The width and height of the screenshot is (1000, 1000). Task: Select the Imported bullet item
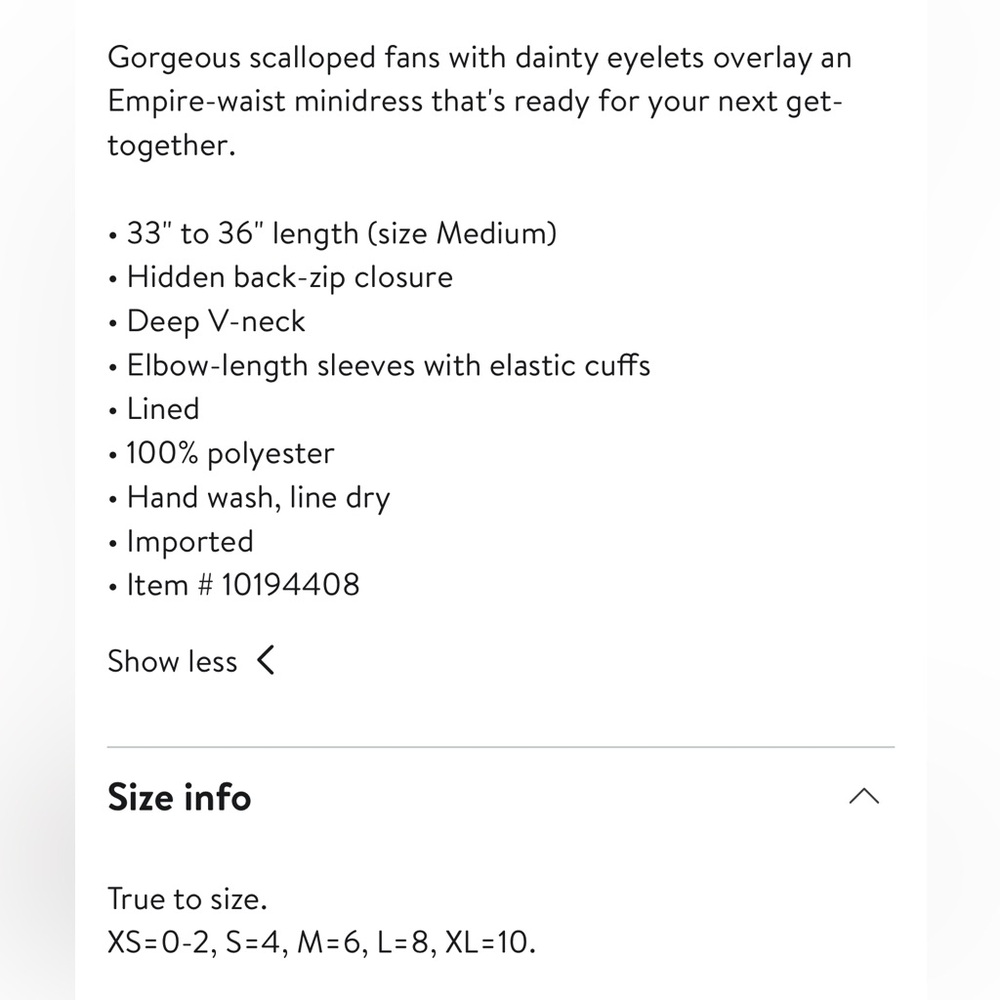coord(190,541)
